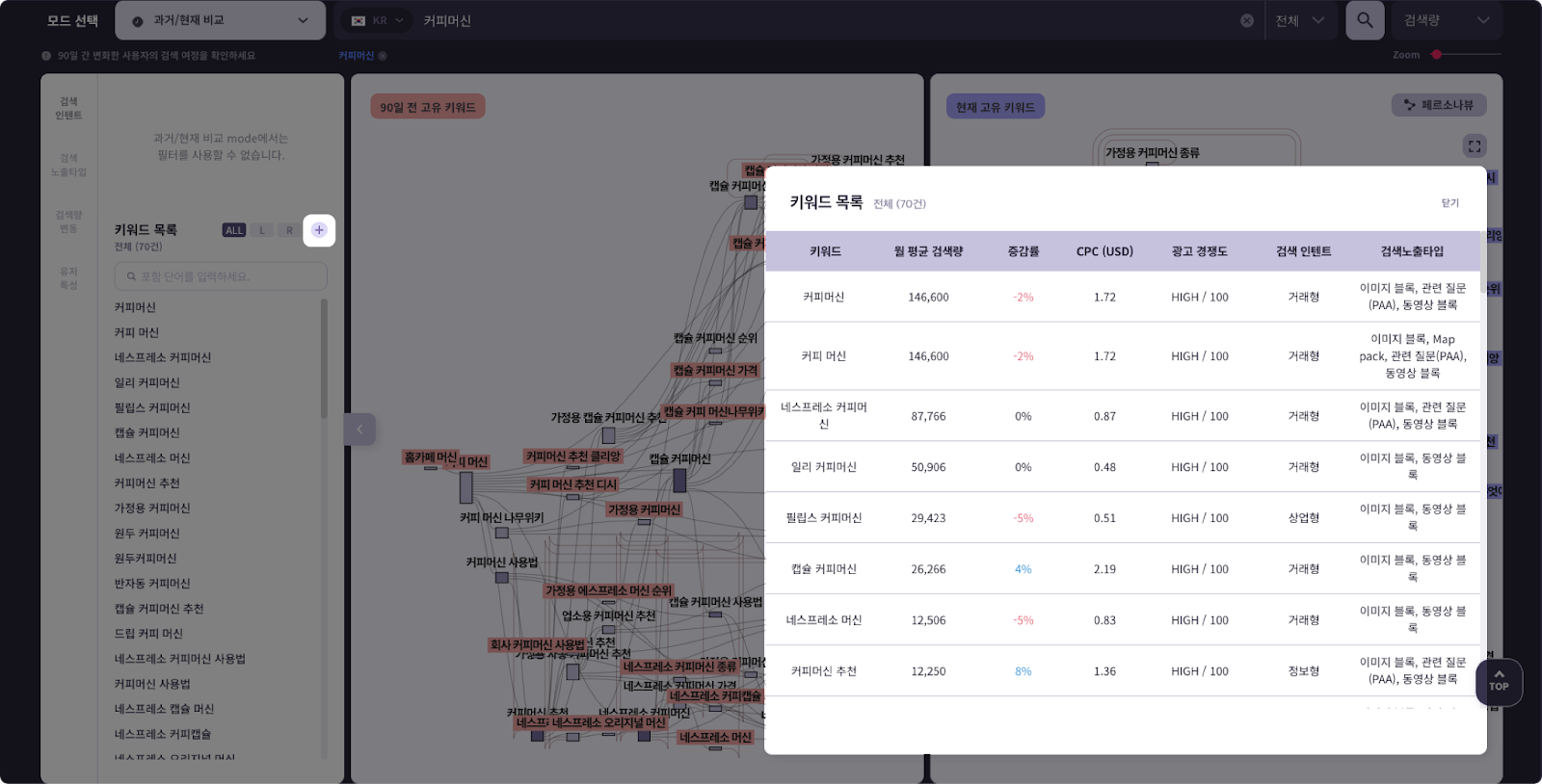This screenshot has height=784, width=1542.
Task: Click the 커피머신 추천 table row keyword
Action: (824, 671)
